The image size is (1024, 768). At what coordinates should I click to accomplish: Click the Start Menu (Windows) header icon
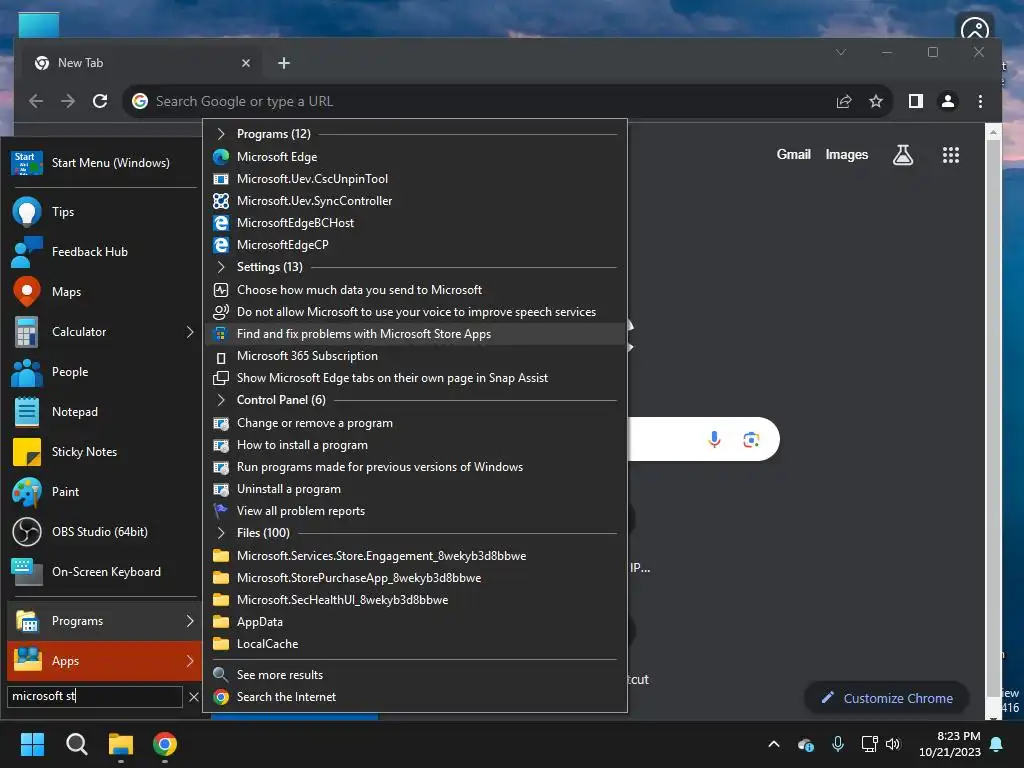coord(27,163)
